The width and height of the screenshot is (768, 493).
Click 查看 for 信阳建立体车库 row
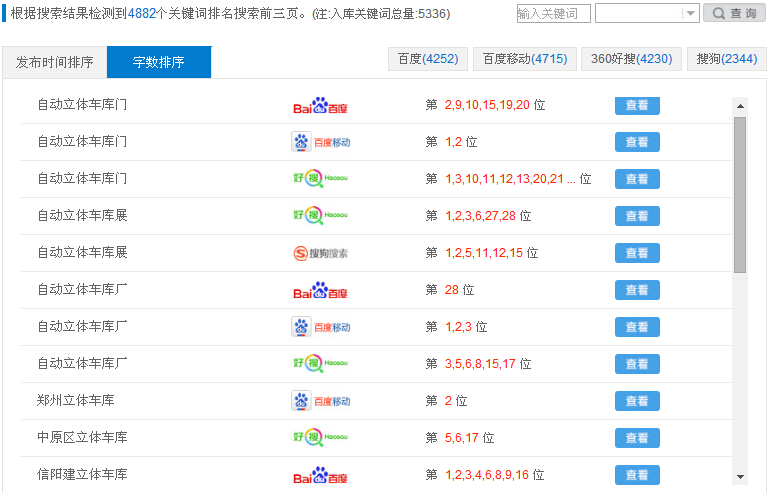tap(637, 475)
